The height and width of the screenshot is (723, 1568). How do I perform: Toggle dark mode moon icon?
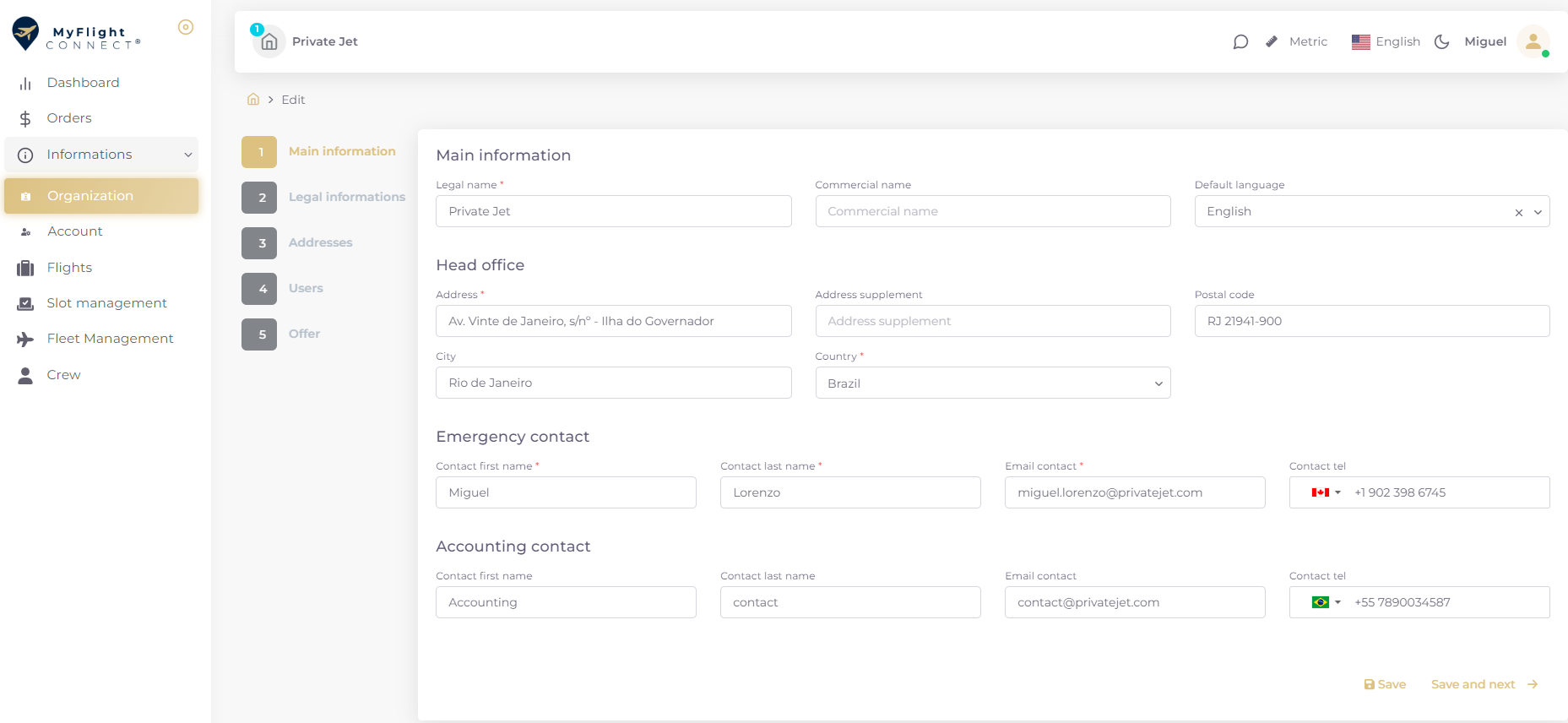tap(1442, 41)
